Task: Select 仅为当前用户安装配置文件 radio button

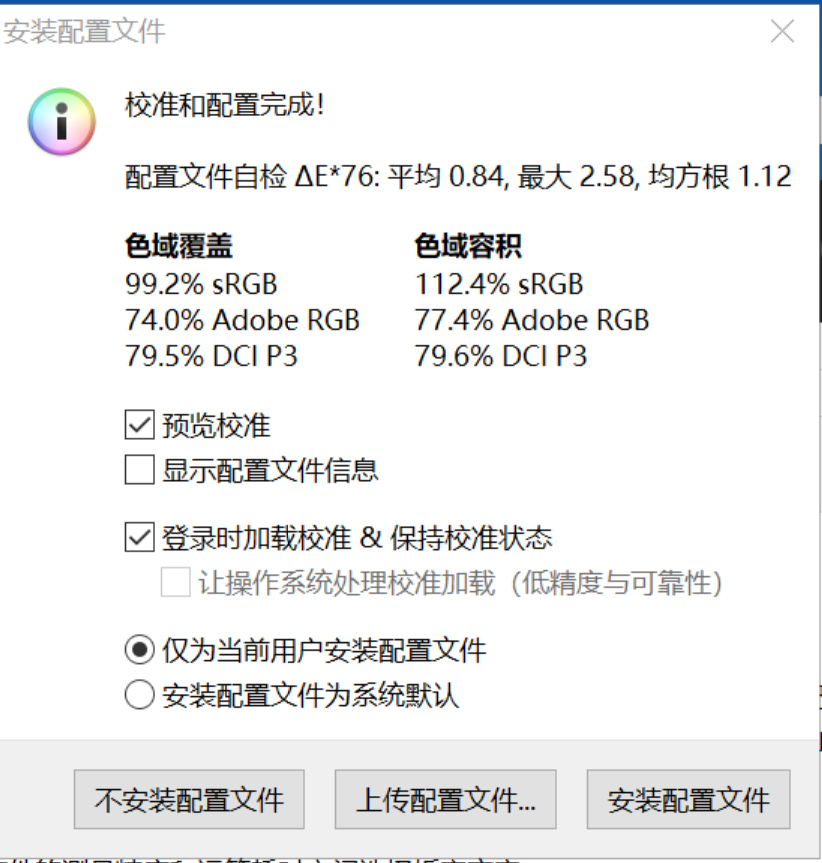Action: click(139, 650)
